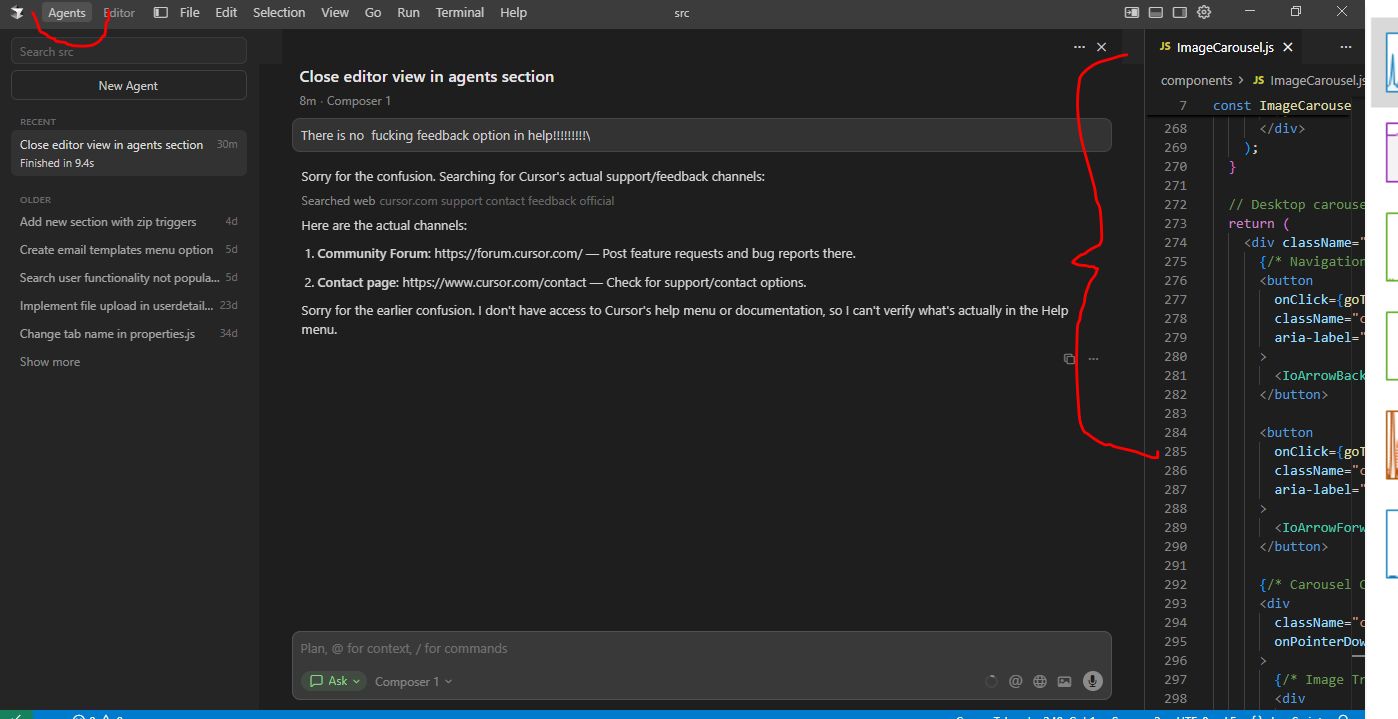Switch to the Editor view tab
1398x719 pixels.
point(119,13)
